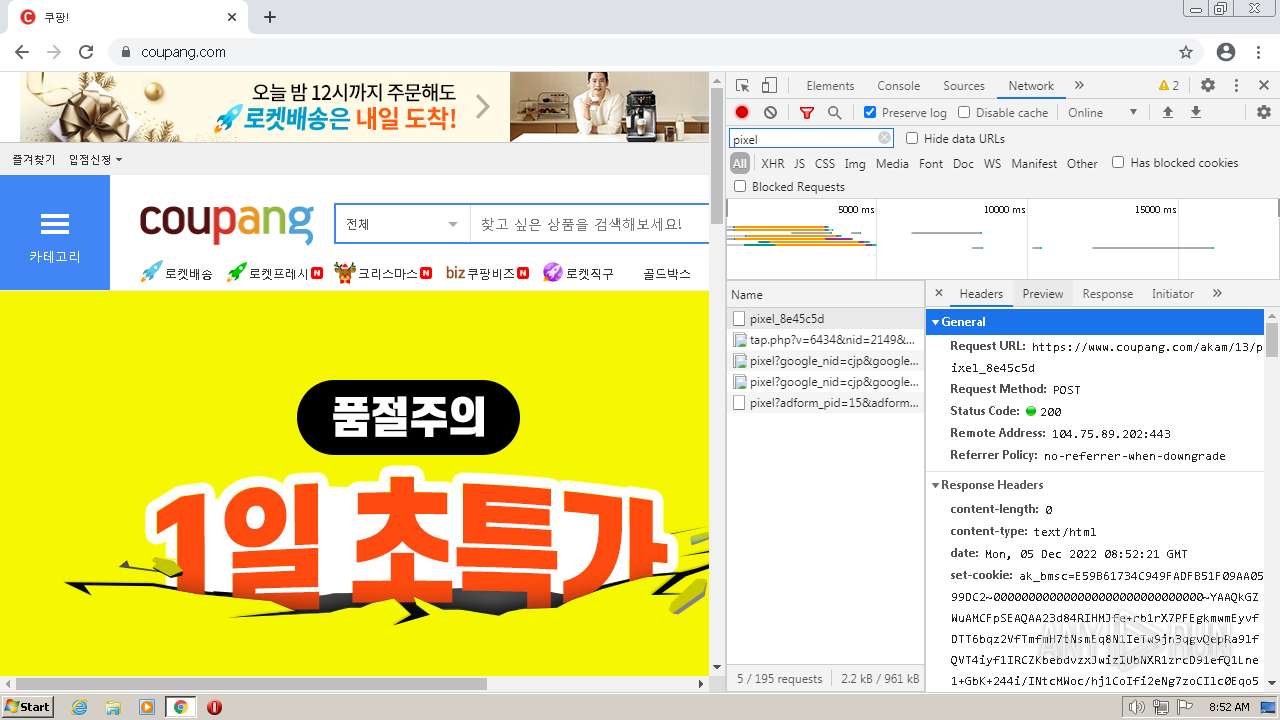Image resolution: width=1280 pixels, height=720 pixels.
Task: Filter requests by Img type
Action: click(855, 164)
